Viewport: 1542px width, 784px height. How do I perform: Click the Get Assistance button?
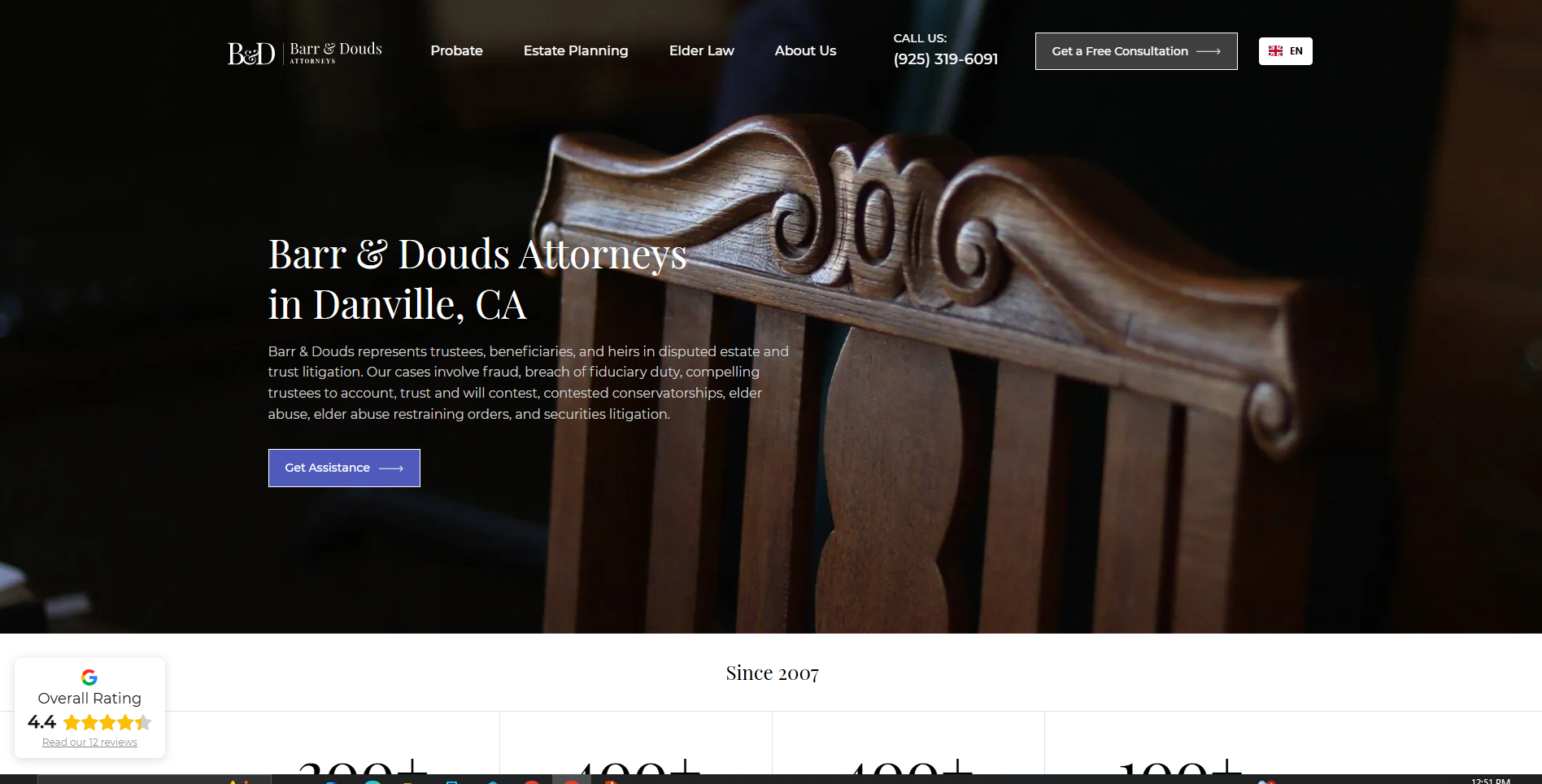(344, 468)
